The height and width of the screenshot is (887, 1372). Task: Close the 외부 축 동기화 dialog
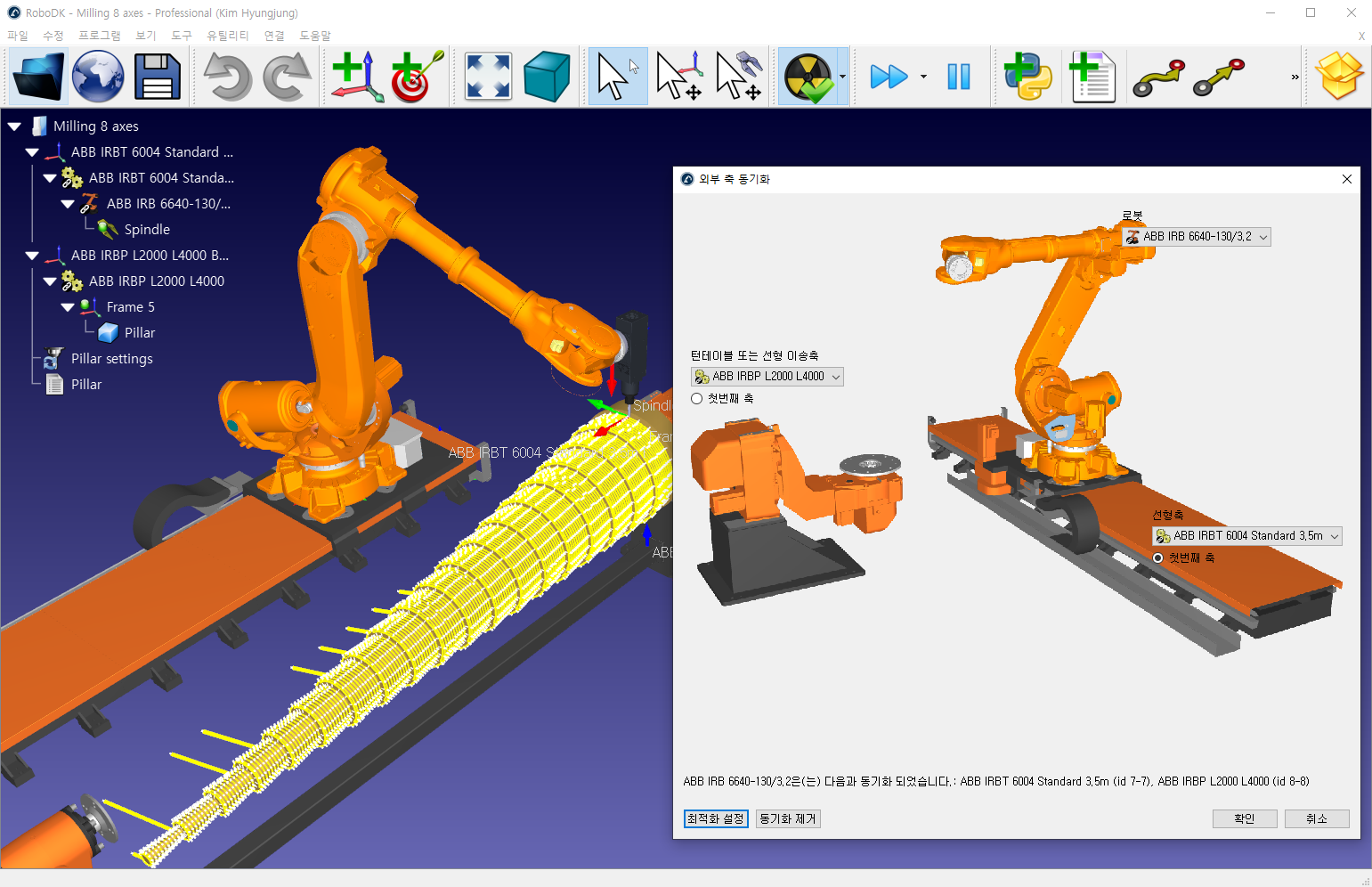pos(1347,179)
